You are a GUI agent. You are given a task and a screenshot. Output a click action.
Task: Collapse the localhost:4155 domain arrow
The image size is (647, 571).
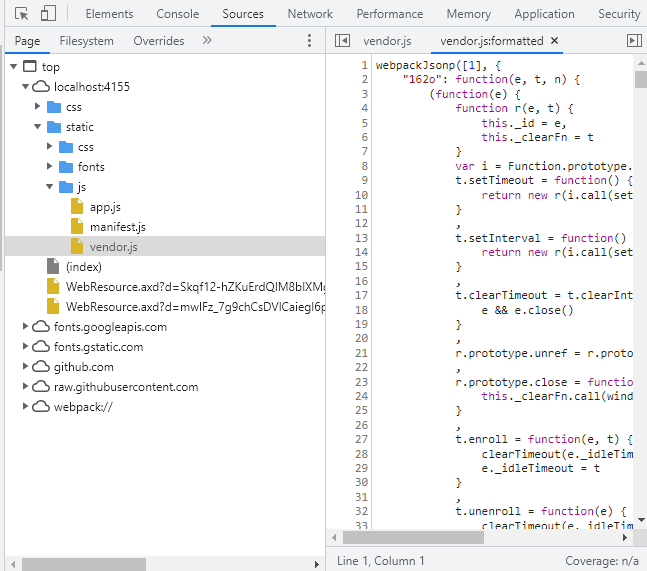(26, 86)
